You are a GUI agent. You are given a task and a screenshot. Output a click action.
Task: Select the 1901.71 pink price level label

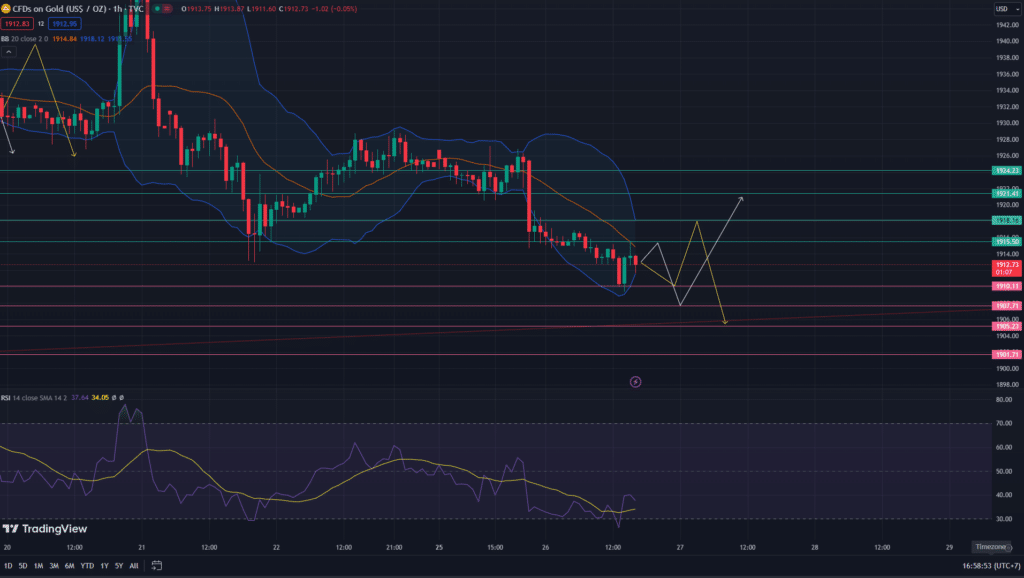click(x=1006, y=355)
